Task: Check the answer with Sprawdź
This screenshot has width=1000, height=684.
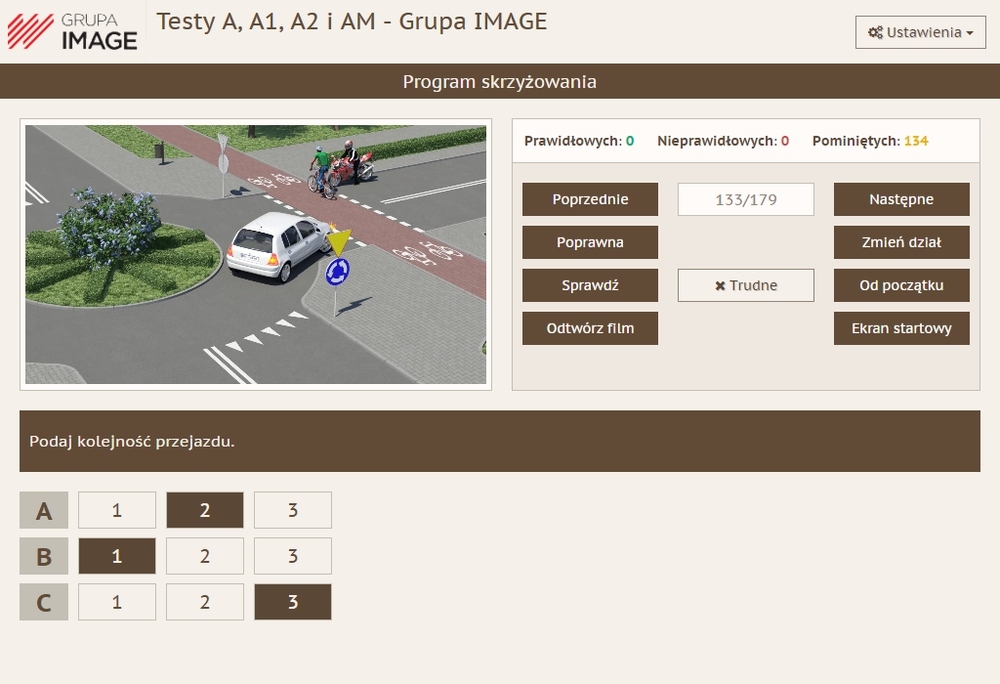Action: coord(590,285)
